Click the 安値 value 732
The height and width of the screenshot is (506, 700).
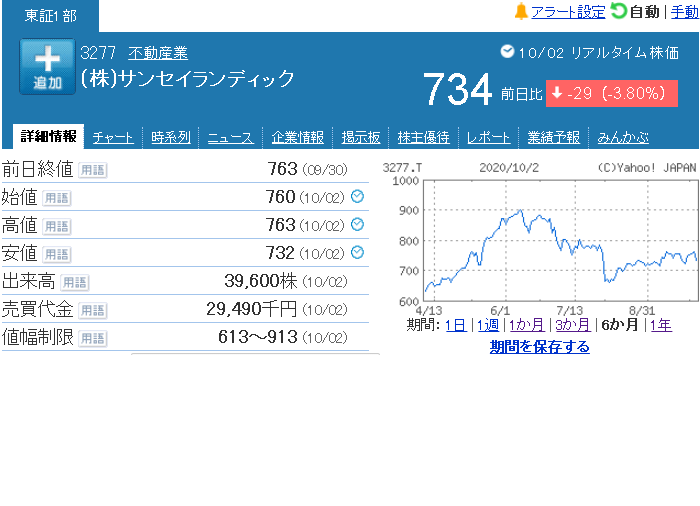280,253
